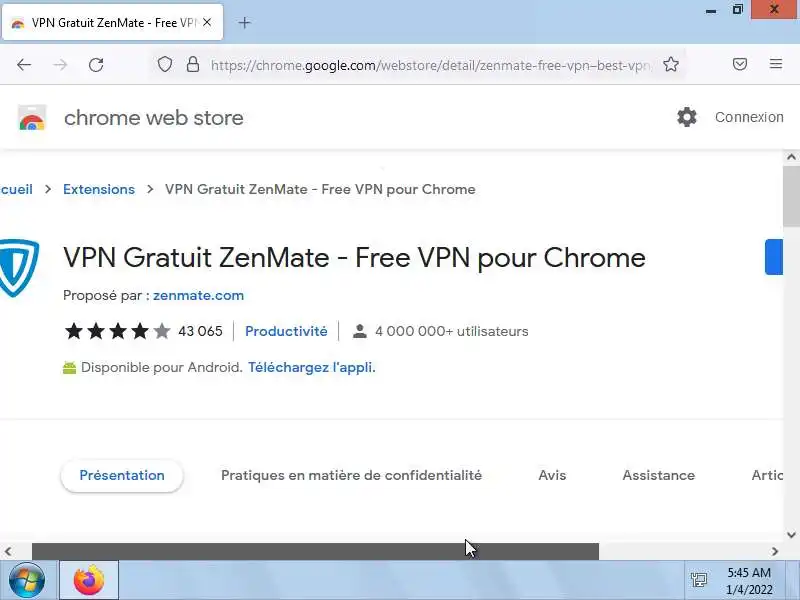Go back with the browser back arrow
The width and height of the screenshot is (800, 600).
click(24, 65)
